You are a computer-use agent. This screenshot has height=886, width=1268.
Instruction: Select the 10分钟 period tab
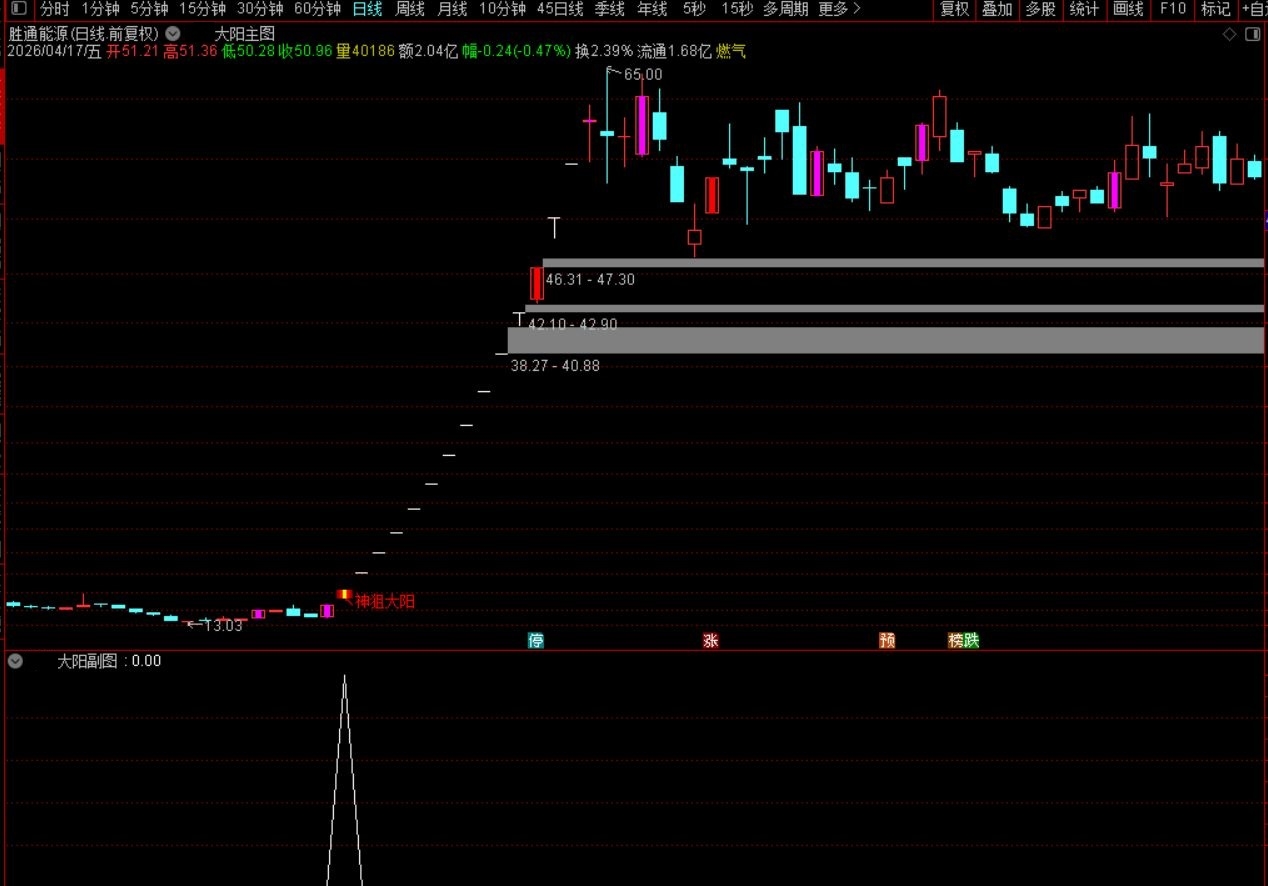[502, 9]
